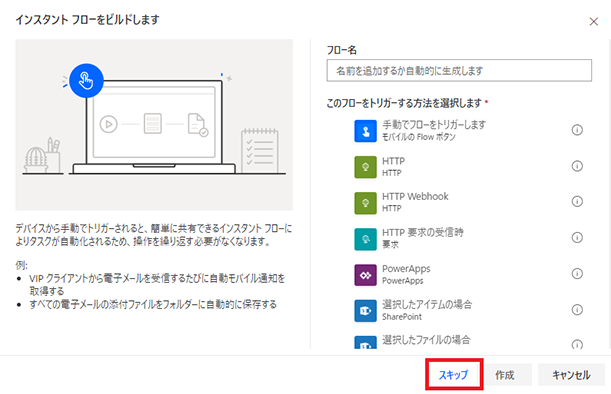Open info for 選択したアイテムの場合
The image size is (611, 394).
click(577, 310)
